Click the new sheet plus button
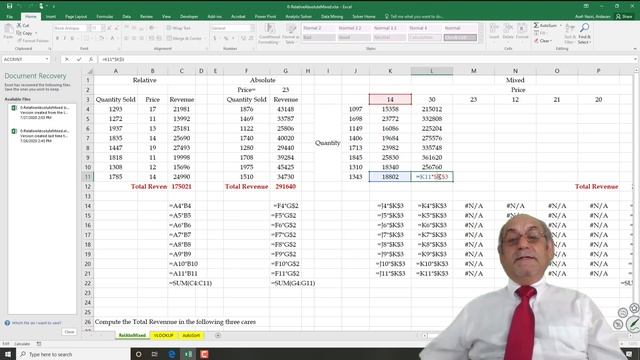This screenshot has width=640, height=360. tap(218, 336)
